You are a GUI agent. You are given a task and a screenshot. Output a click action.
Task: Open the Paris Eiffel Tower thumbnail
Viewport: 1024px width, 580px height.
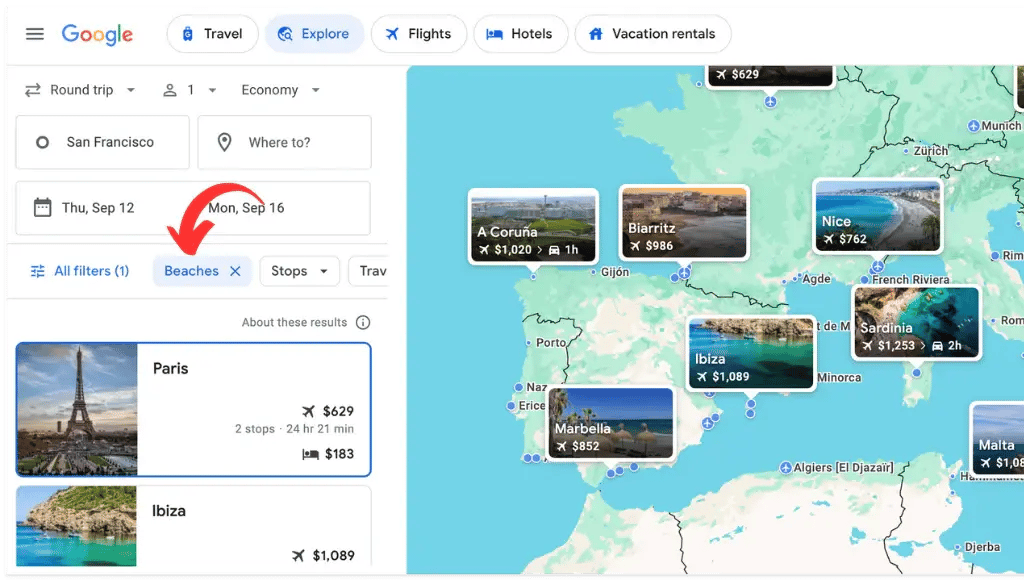(x=77, y=410)
